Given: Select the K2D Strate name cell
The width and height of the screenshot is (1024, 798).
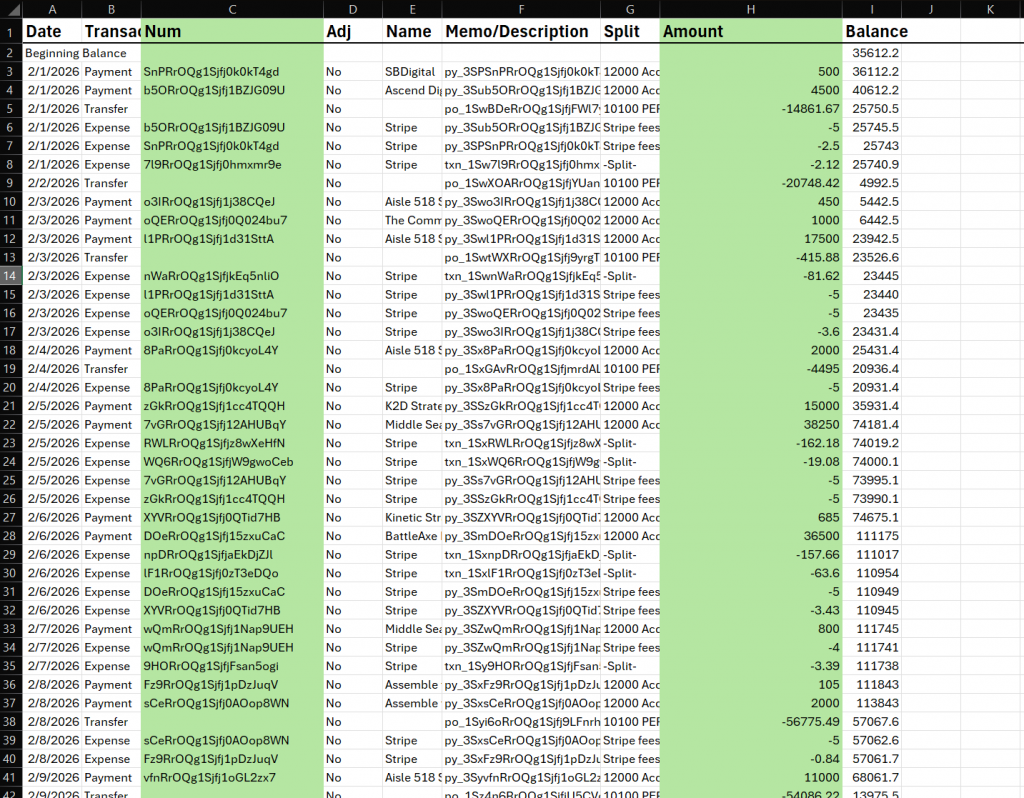Looking at the screenshot, I should 412,406.
